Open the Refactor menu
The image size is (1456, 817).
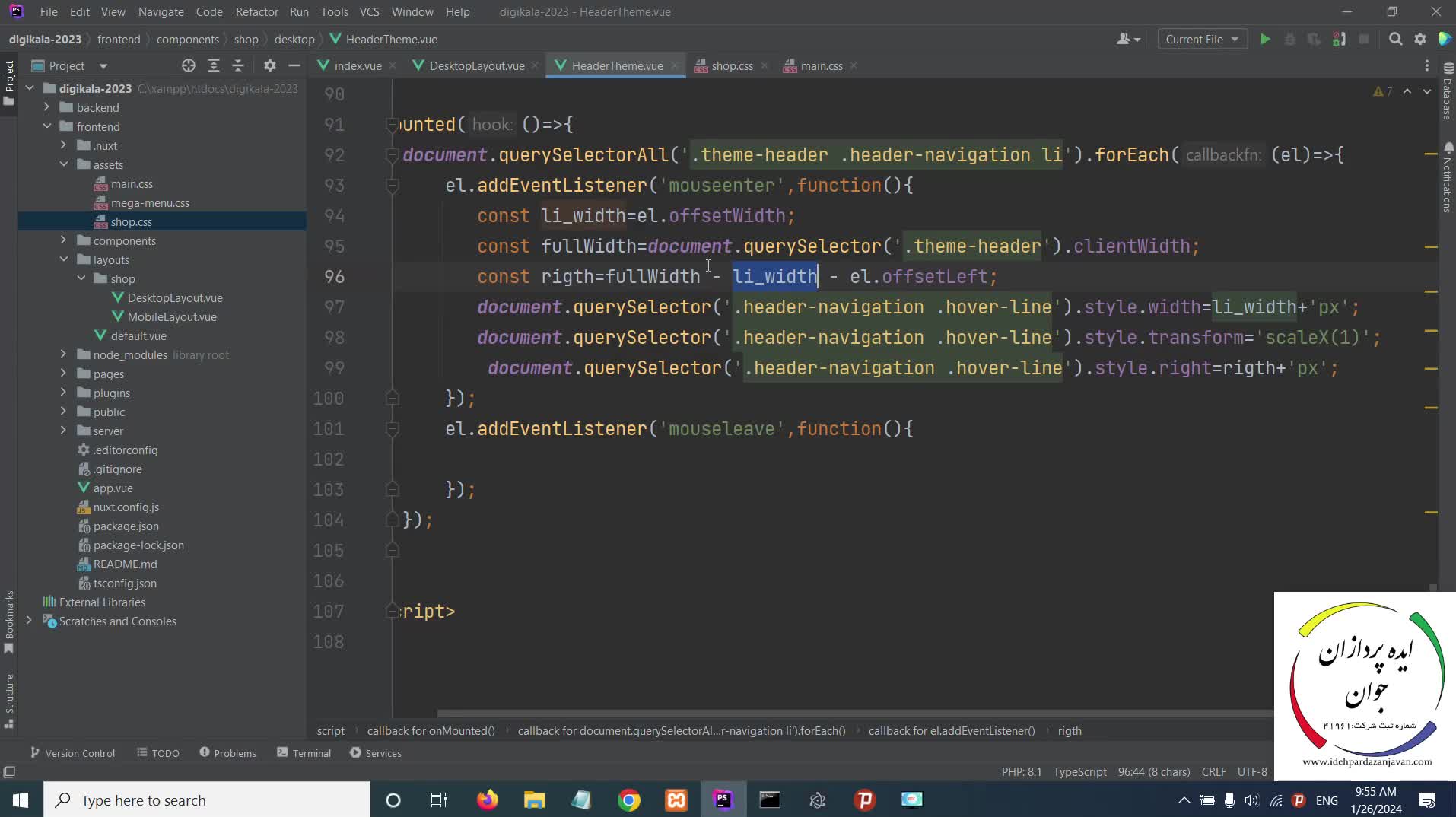point(256,12)
